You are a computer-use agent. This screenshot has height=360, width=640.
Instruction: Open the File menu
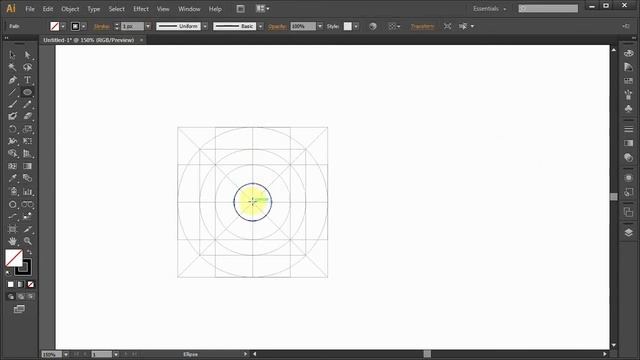click(30, 9)
